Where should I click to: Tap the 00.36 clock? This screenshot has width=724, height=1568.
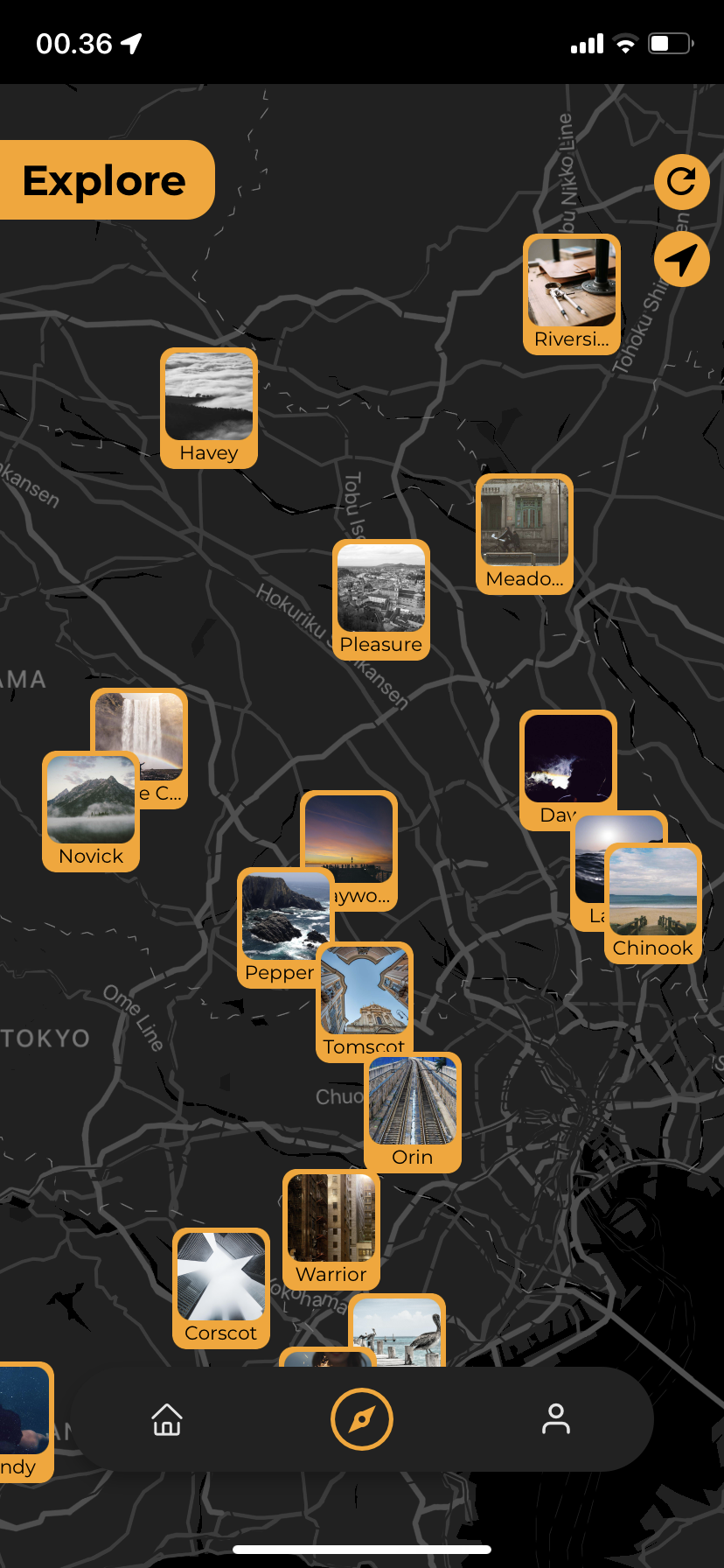(74, 44)
